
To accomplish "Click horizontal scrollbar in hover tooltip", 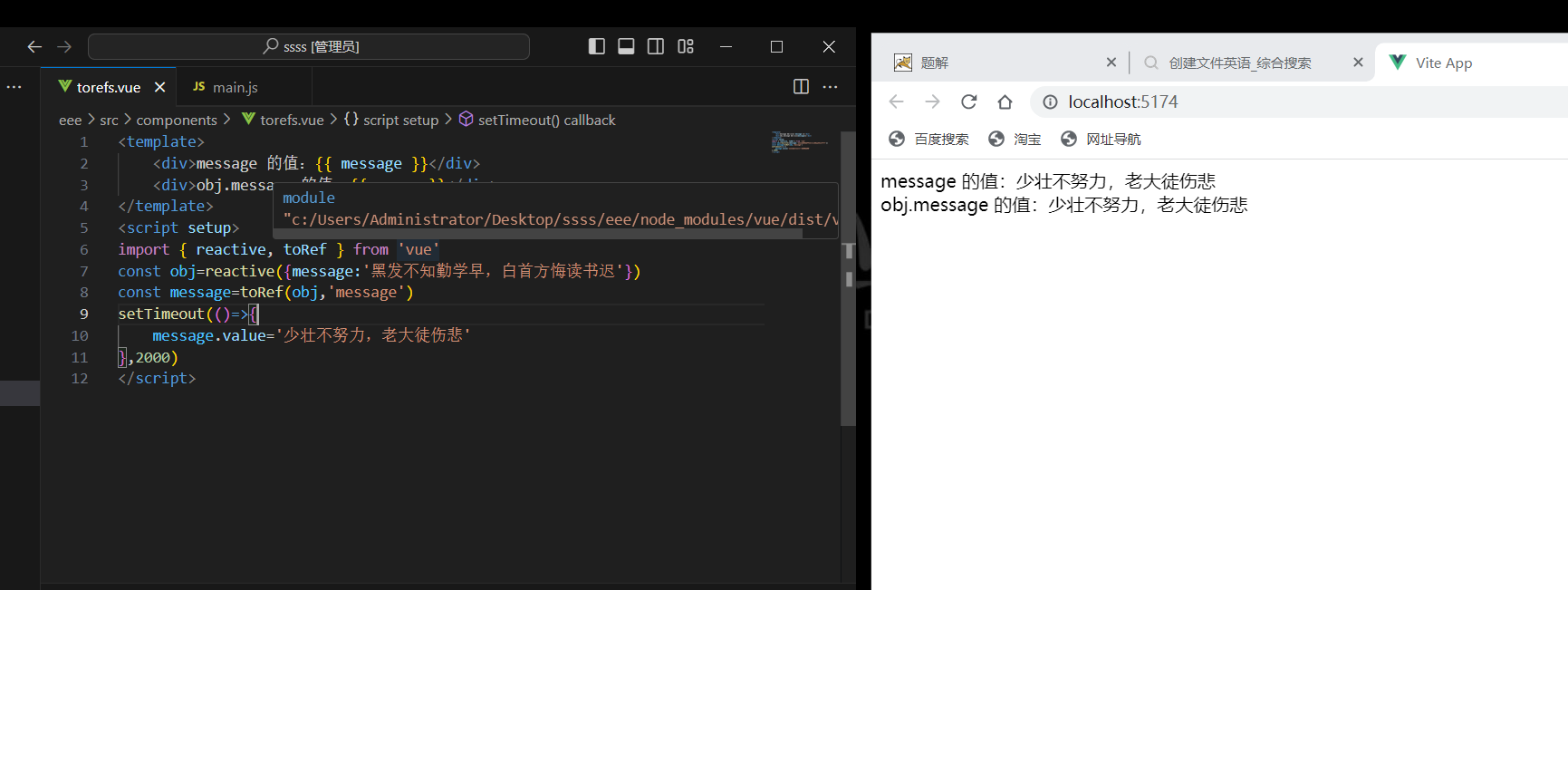I will tap(538, 233).
